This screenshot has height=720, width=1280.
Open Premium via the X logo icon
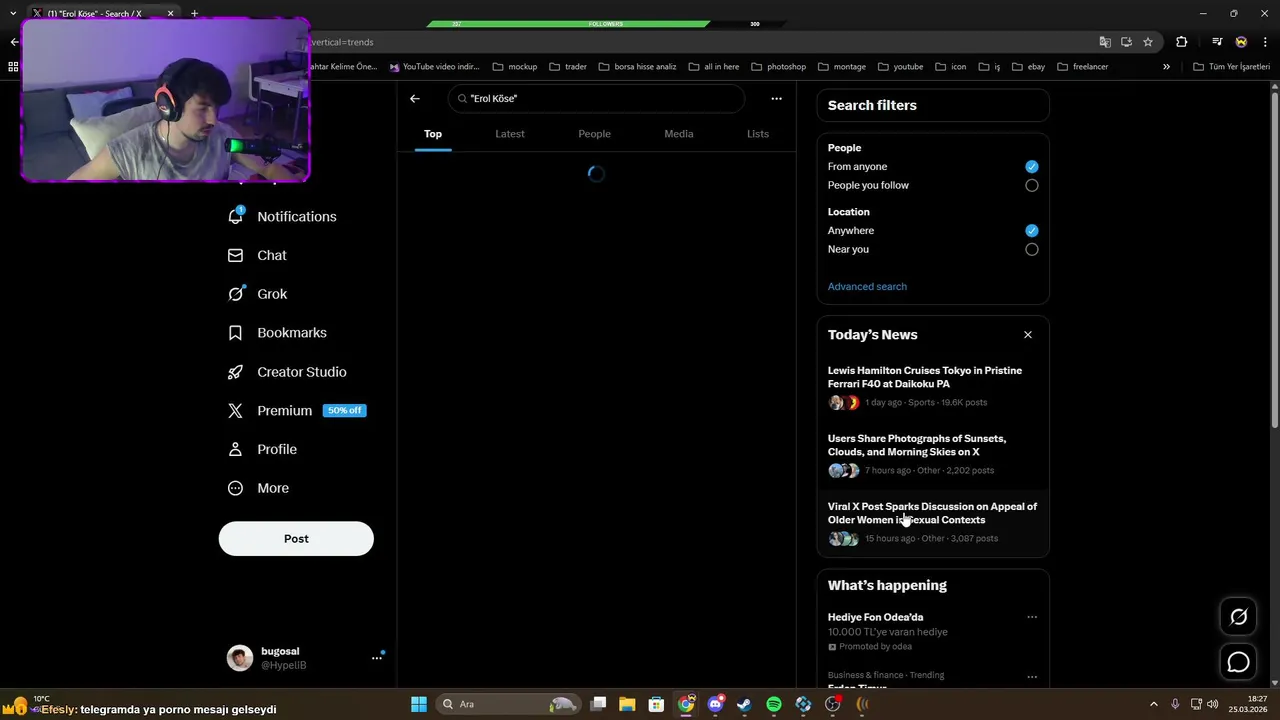(235, 411)
